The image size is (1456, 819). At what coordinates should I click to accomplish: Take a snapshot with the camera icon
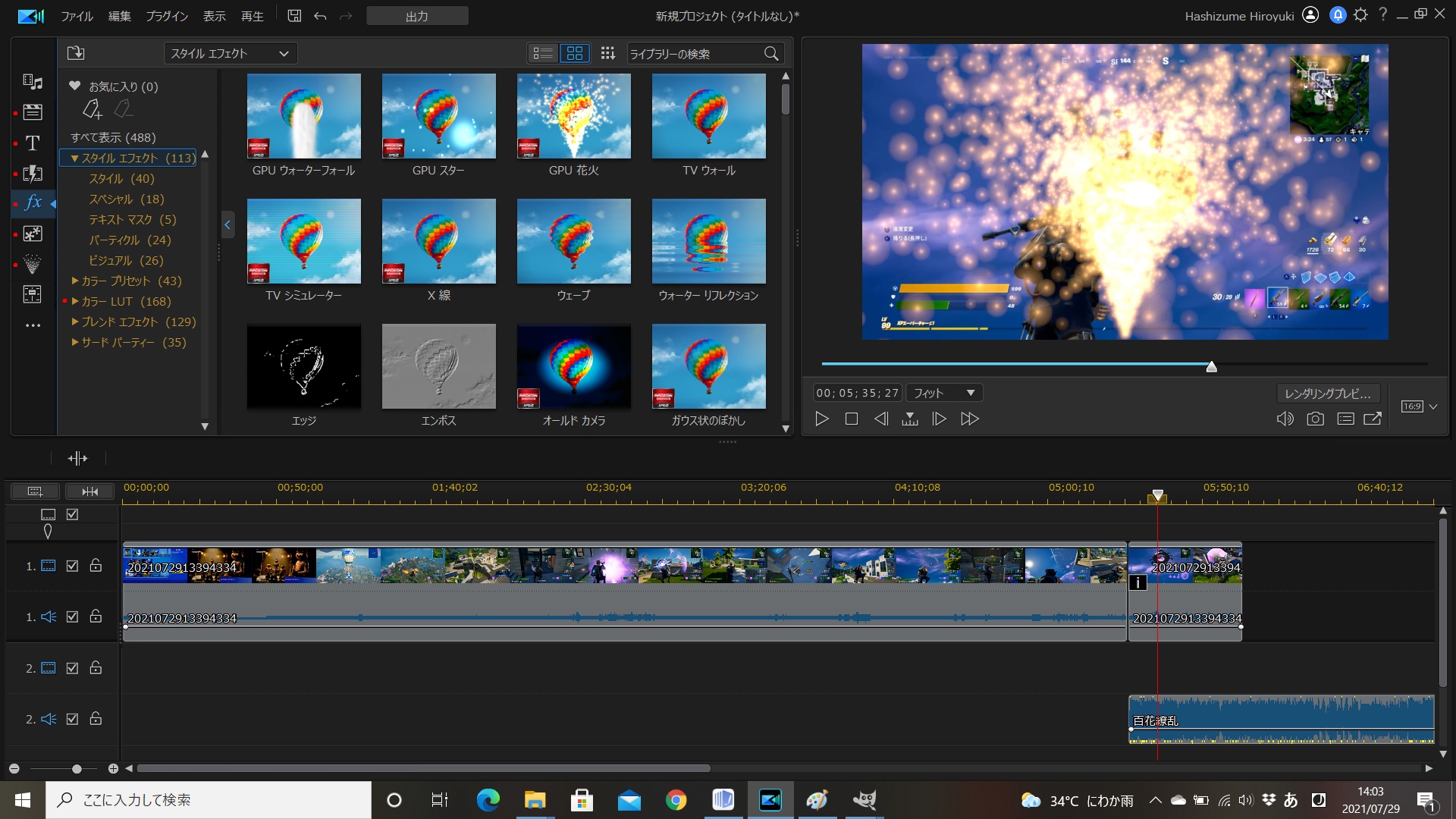point(1315,419)
